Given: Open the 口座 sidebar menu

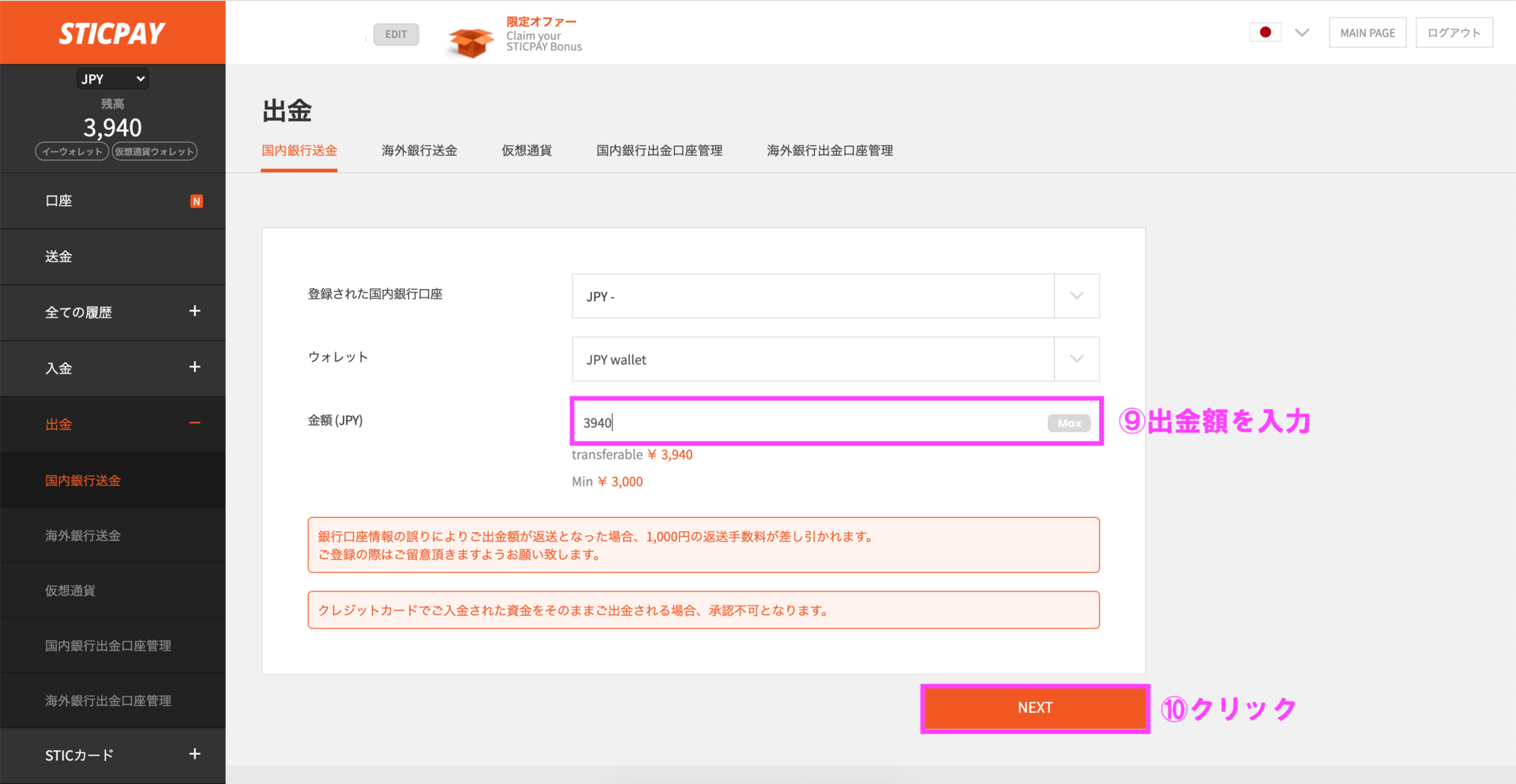Looking at the screenshot, I should tap(113, 201).
